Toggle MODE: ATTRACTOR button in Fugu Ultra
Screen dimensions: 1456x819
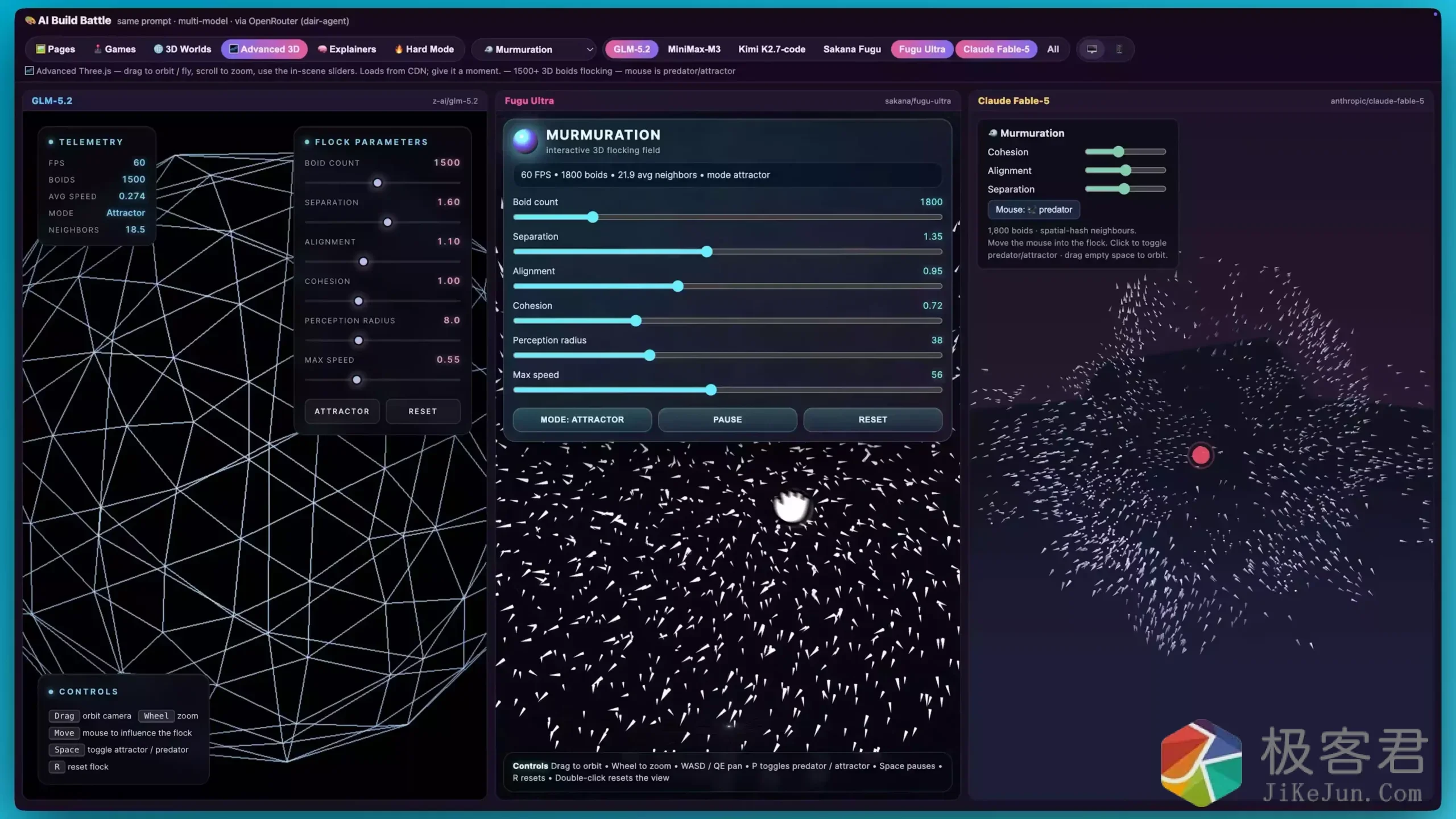point(582,419)
